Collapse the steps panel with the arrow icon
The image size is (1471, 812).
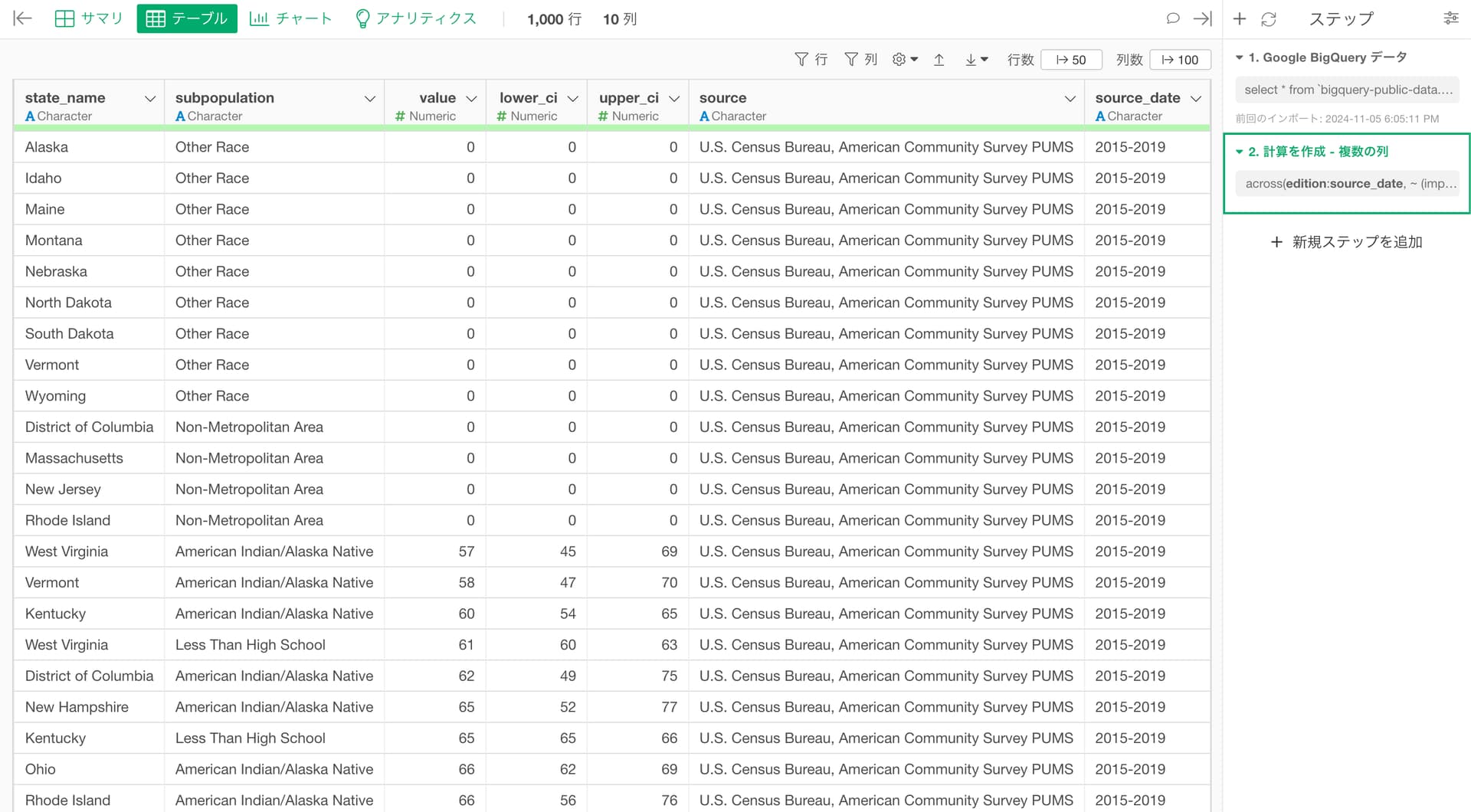(1203, 18)
